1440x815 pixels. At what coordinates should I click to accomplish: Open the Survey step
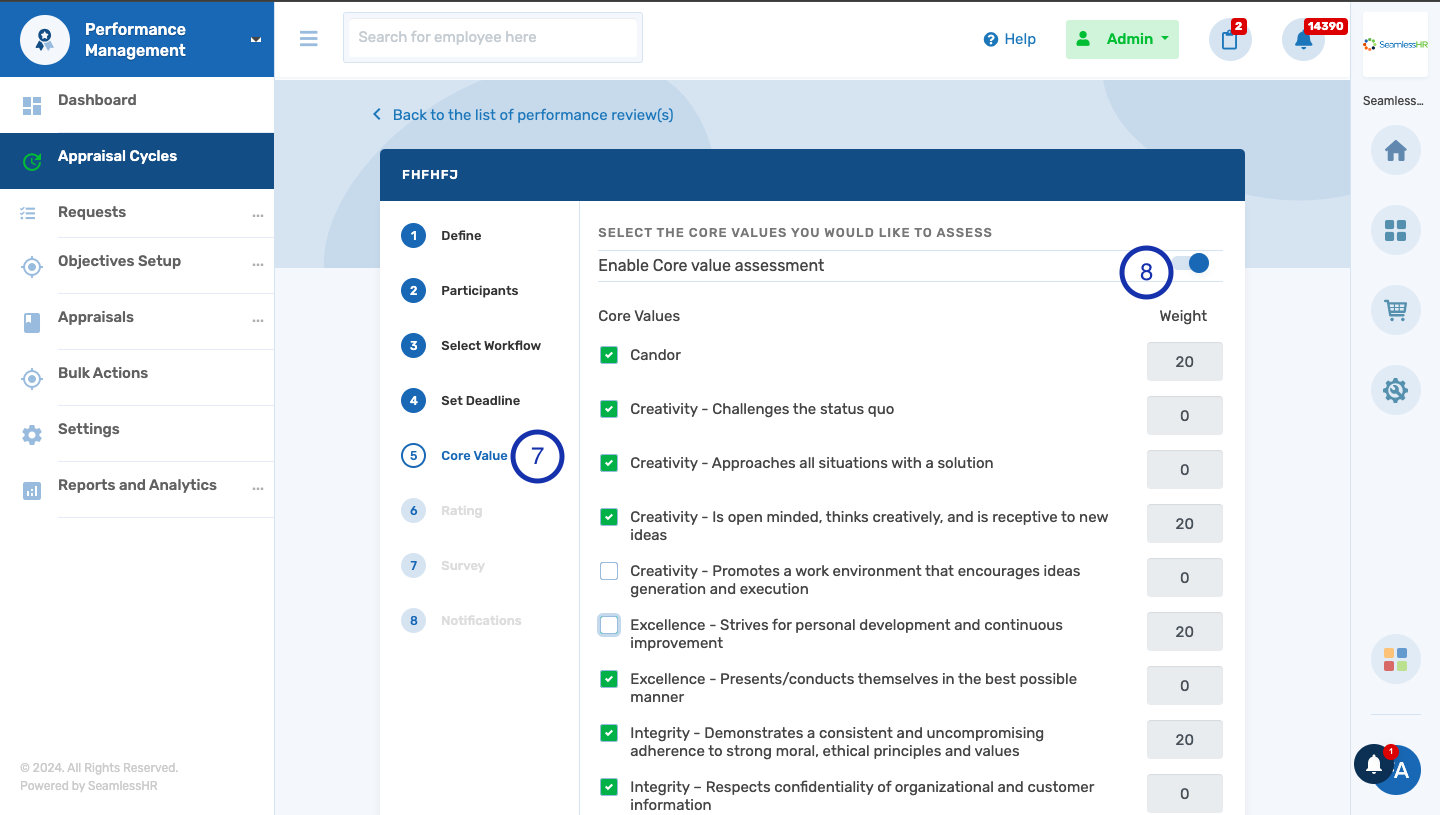pyautogui.click(x=463, y=566)
